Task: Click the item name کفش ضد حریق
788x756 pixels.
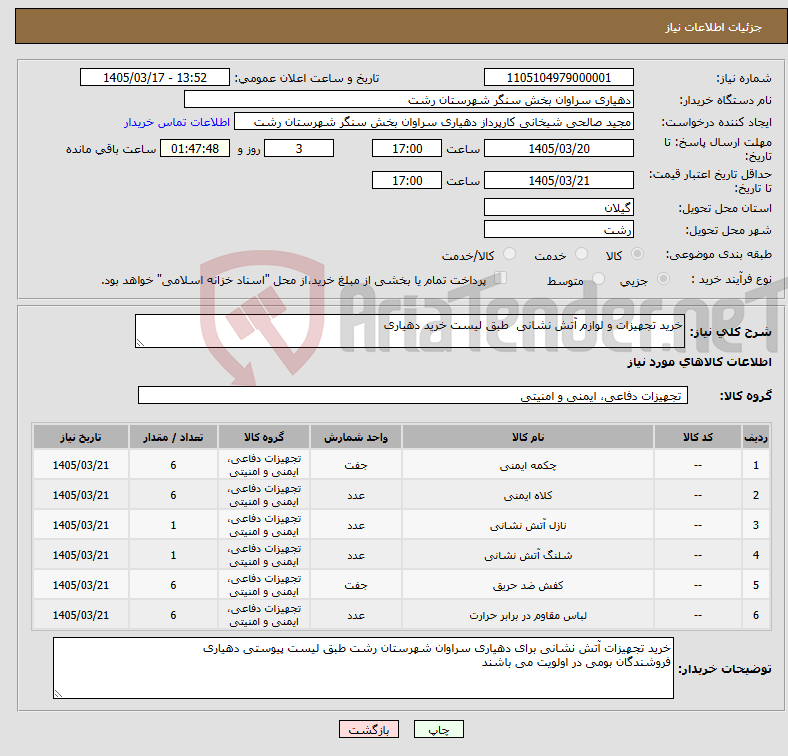Action: pos(528,586)
